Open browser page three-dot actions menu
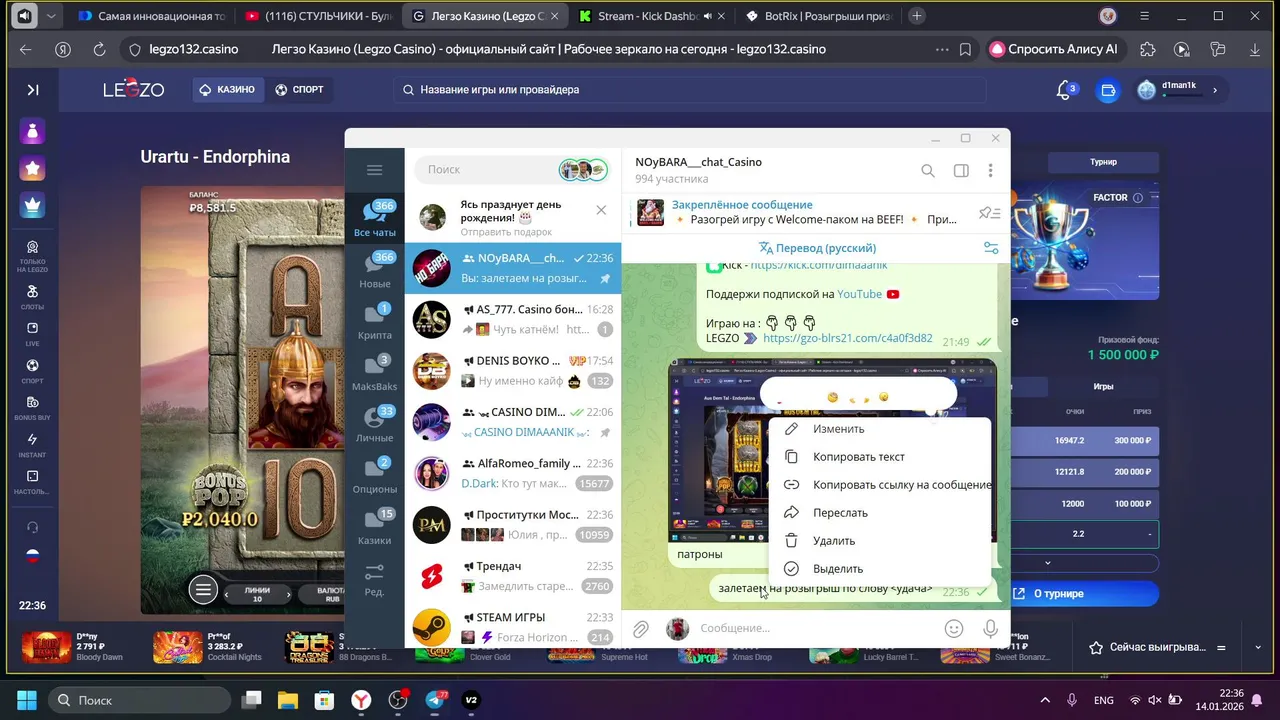 pyautogui.click(x=942, y=49)
